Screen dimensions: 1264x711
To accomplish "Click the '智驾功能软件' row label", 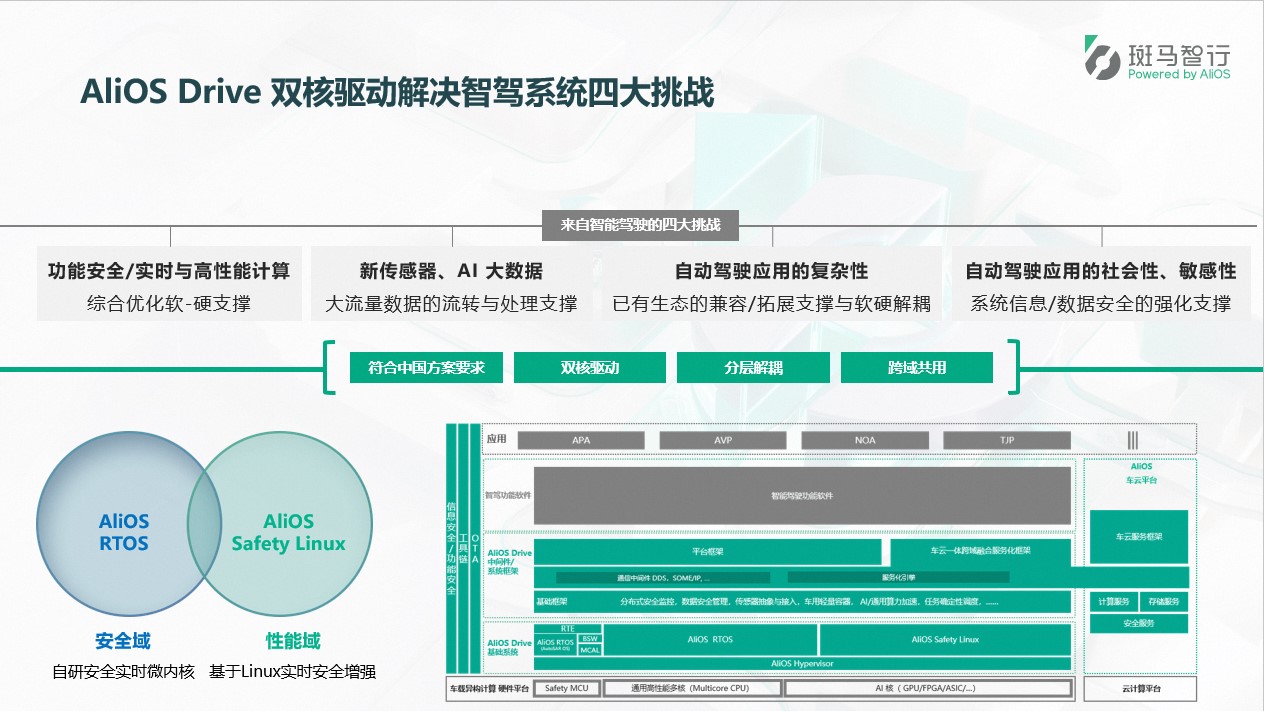I will pos(508,495).
